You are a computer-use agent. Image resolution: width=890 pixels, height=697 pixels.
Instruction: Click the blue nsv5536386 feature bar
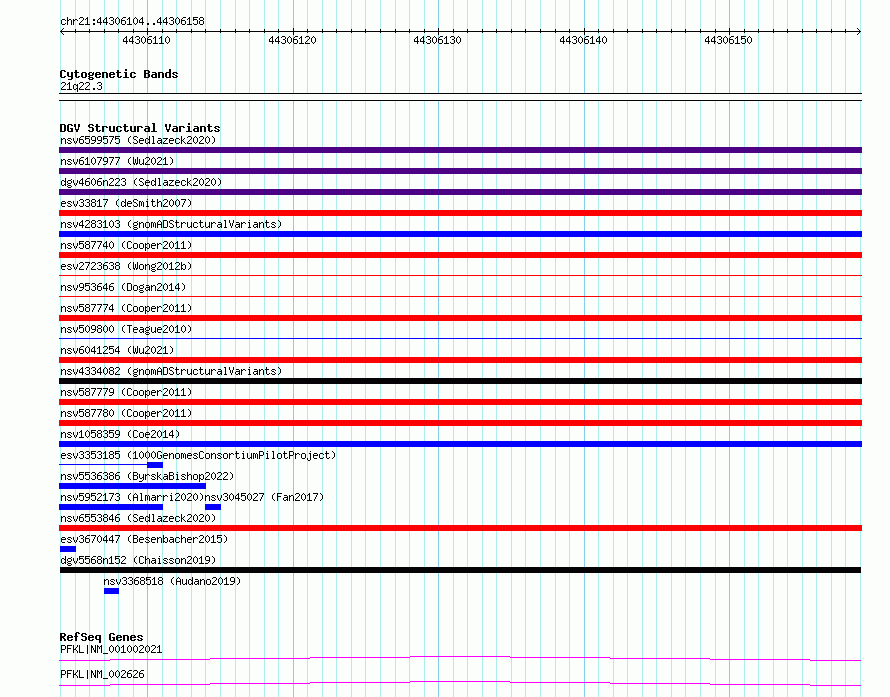pyautogui.click(x=133, y=486)
